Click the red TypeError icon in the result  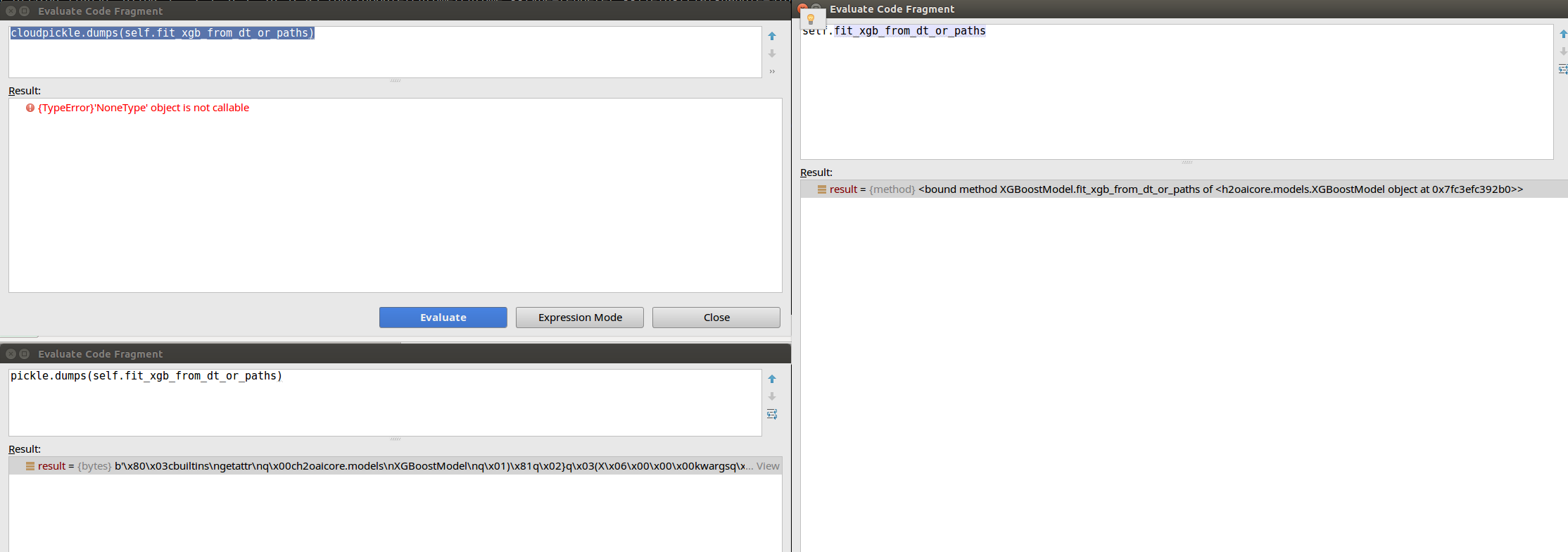point(30,108)
